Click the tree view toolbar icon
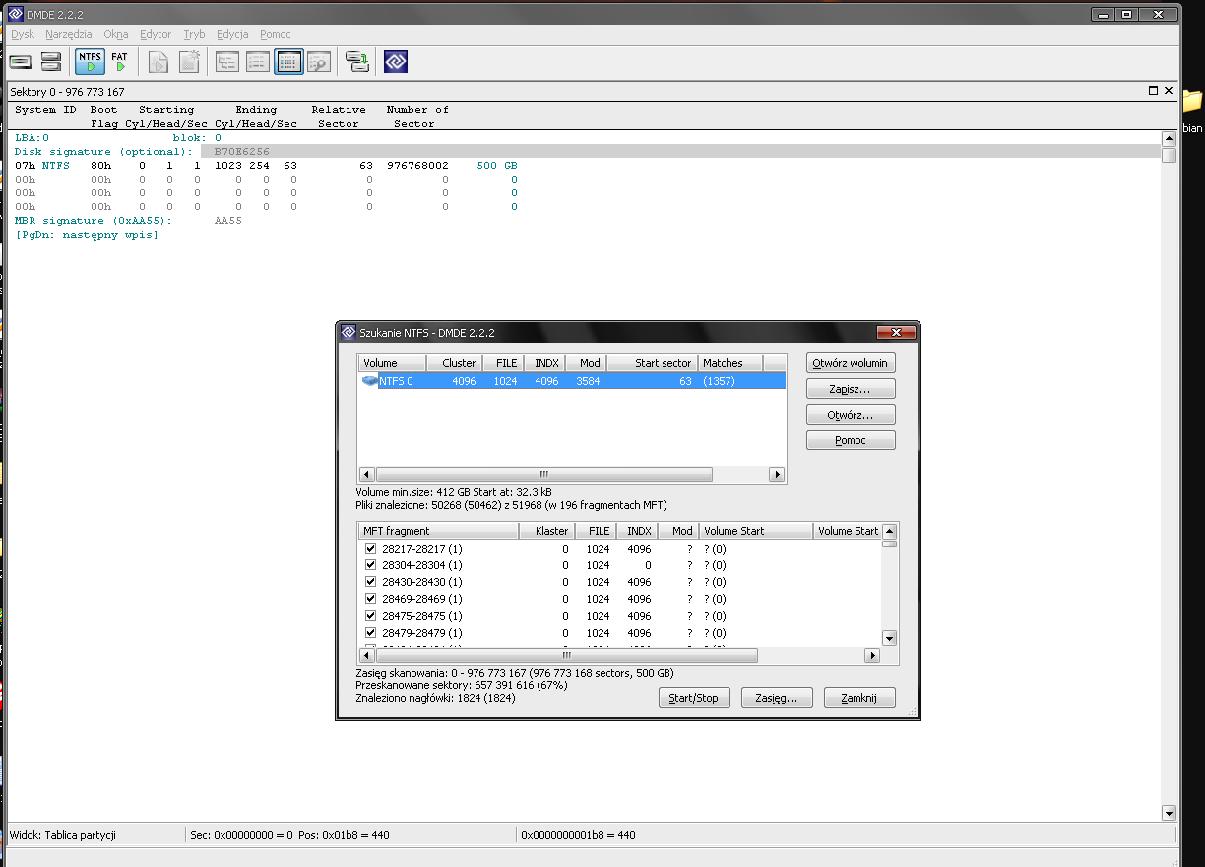The image size is (1205, 867). (x=228, y=62)
